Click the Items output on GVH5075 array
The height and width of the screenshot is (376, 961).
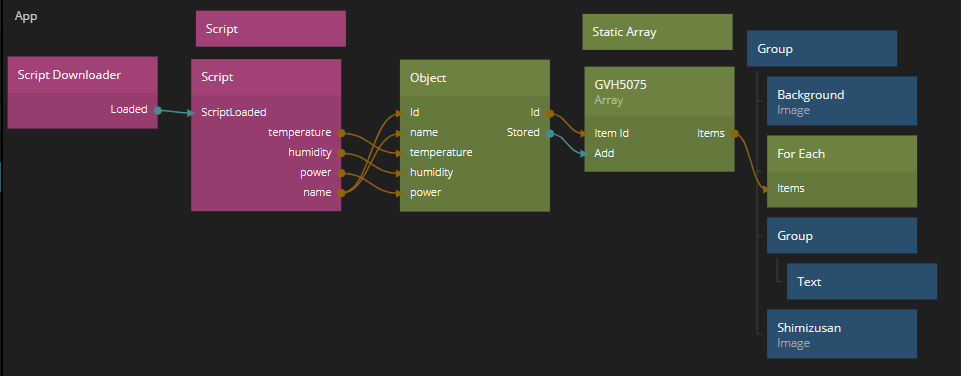coord(734,133)
